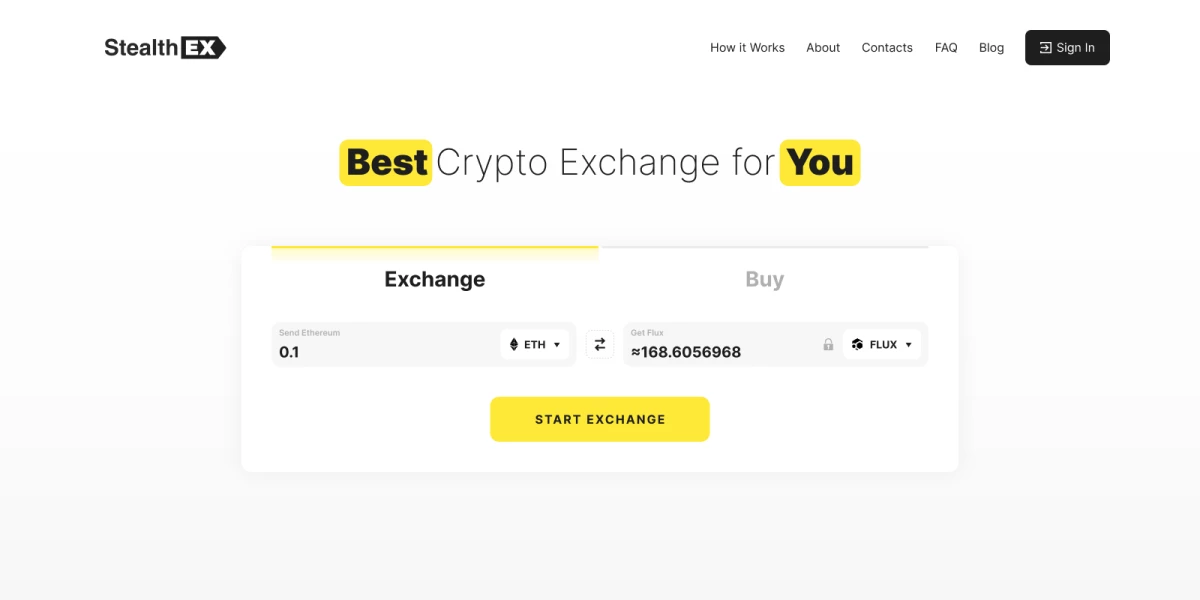Select the Exchange tab
This screenshot has height=600, width=1200.
[435, 279]
